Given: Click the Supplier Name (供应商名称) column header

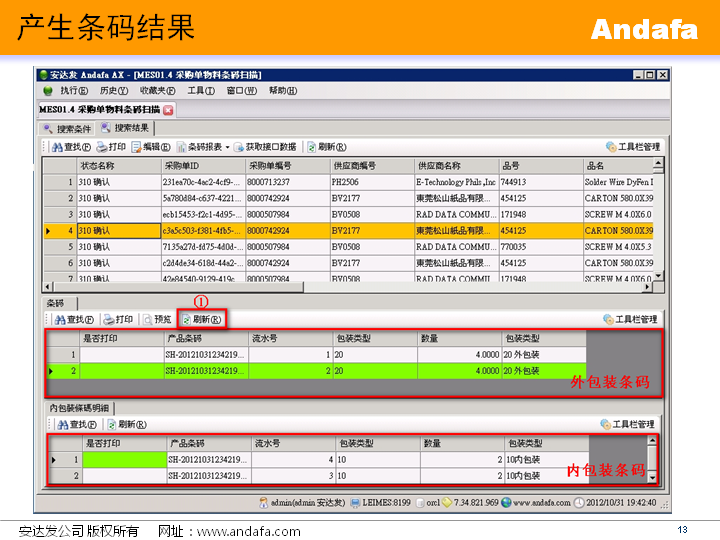Looking at the screenshot, I should pyautogui.click(x=455, y=165).
